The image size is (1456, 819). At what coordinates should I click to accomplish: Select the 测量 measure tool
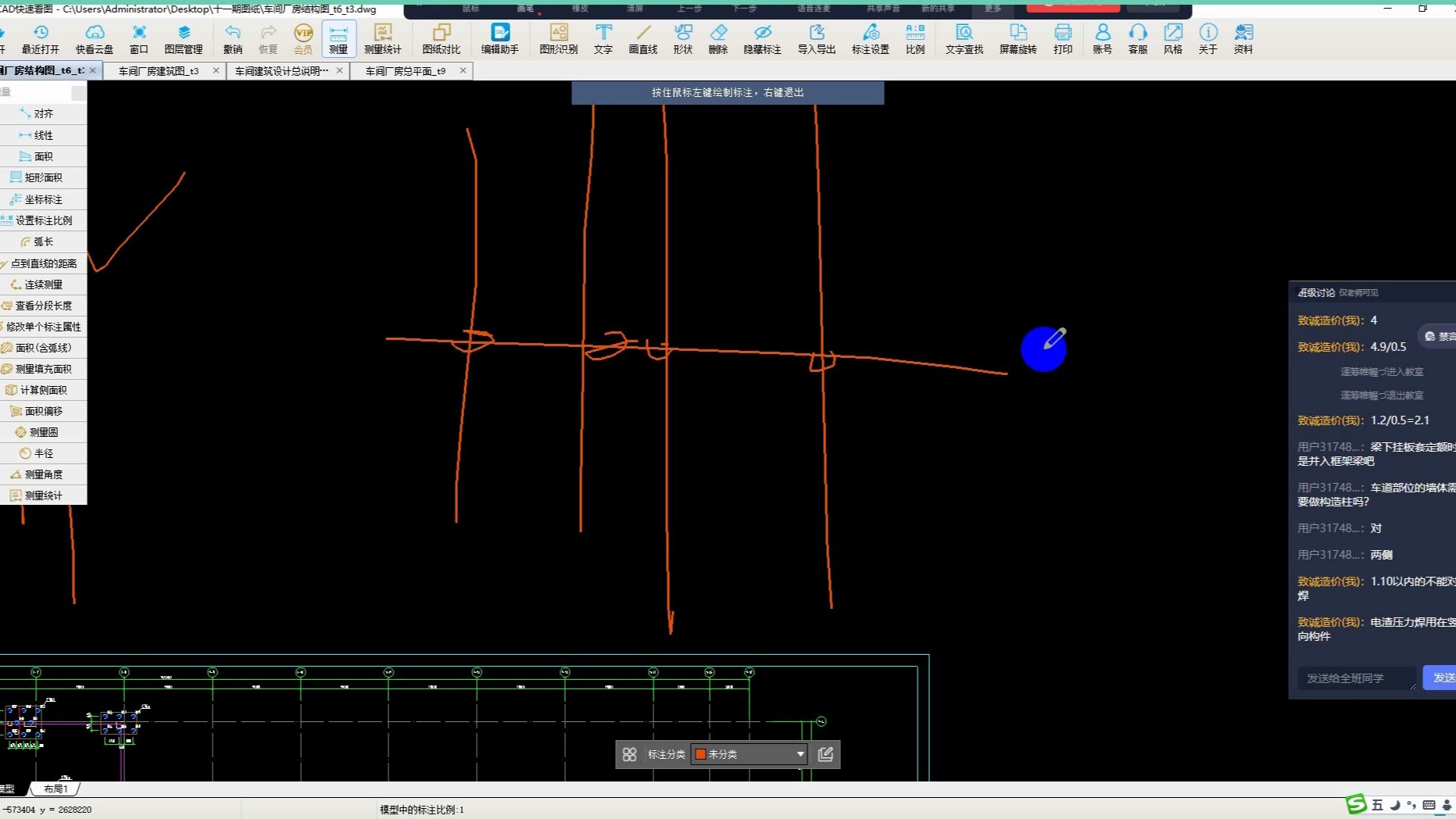coord(338,39)
